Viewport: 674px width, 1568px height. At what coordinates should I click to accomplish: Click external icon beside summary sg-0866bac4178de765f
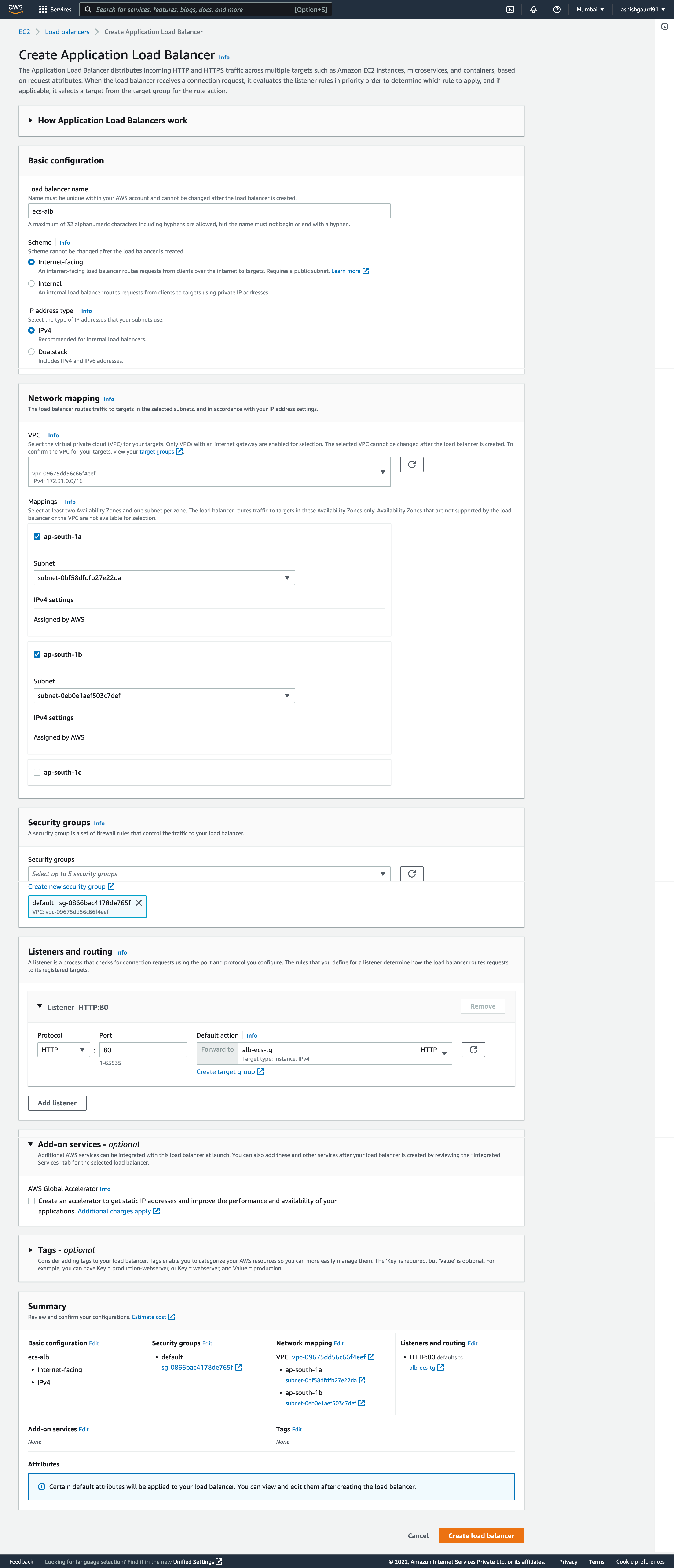(239, 1367)
